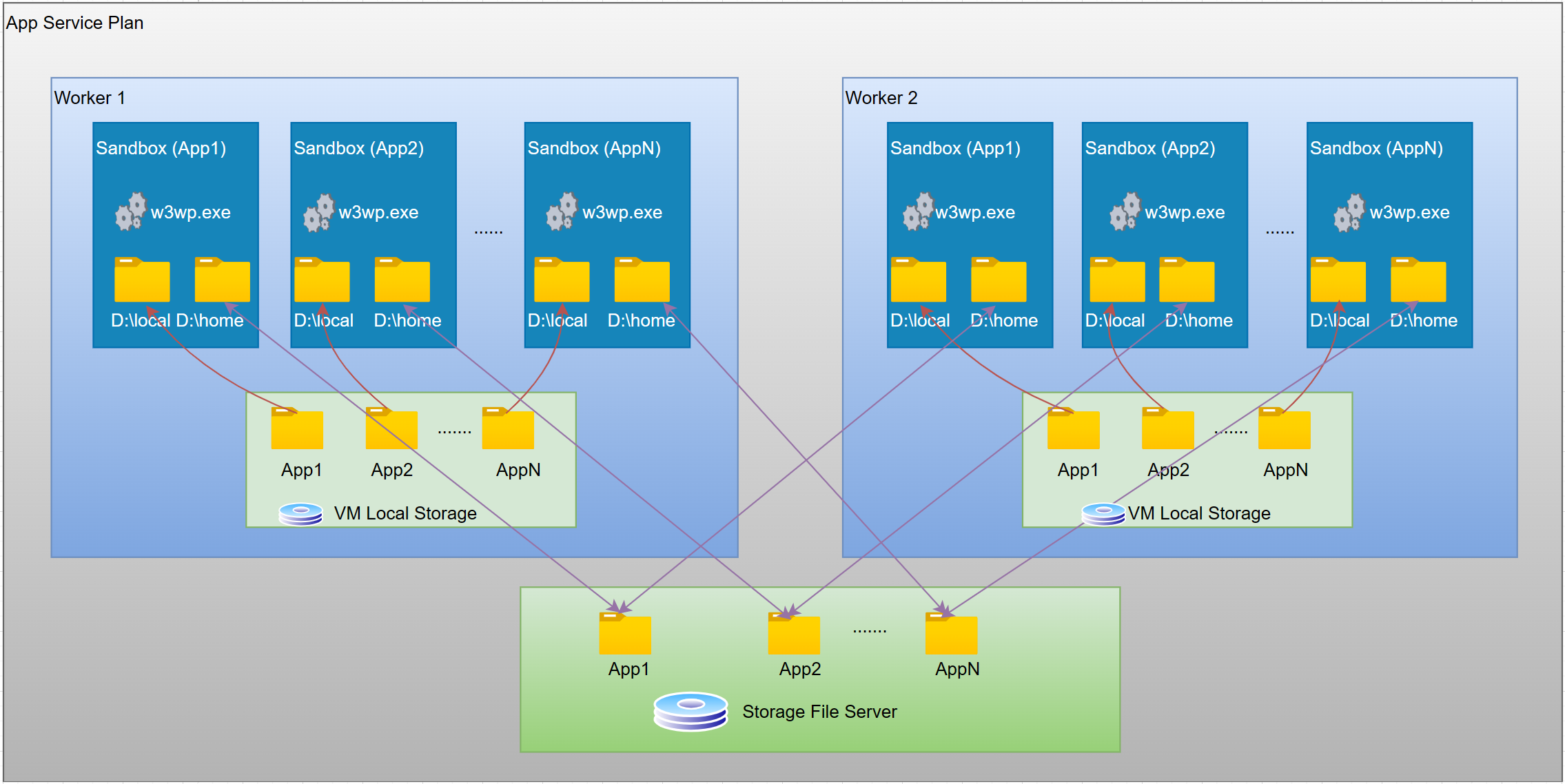Open the AppN folder in Worker 2 VM Local Storage
This screenshot has width=1565, height=784.
tap(1284, 429)
